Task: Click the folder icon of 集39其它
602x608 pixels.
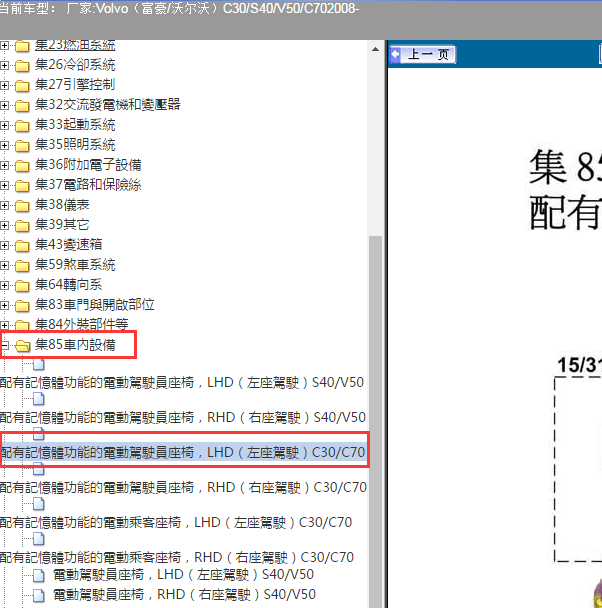Action: tap(22, 226)
